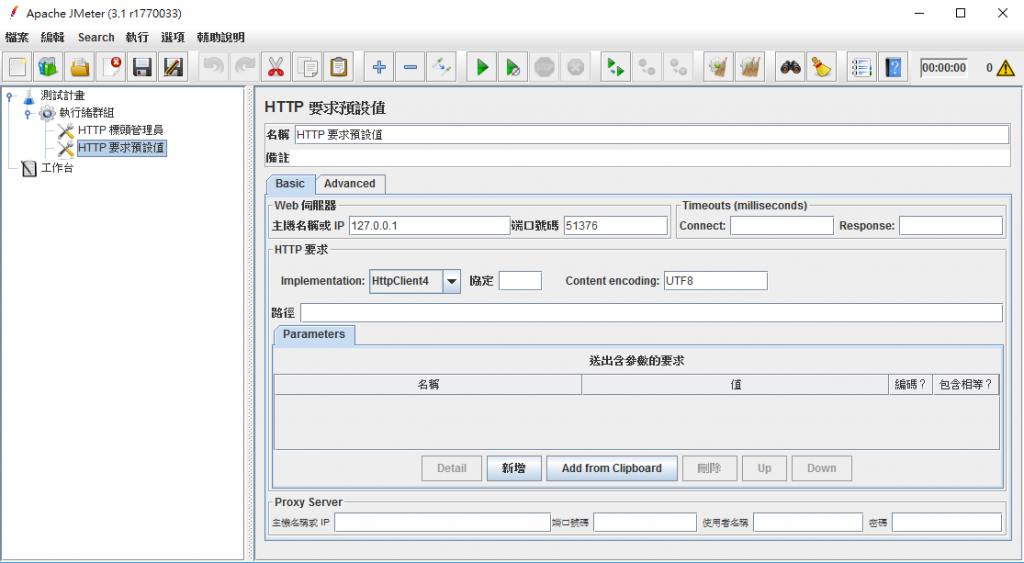Click the Stop sign icon
1024x563 pixels.
point(544,67)
